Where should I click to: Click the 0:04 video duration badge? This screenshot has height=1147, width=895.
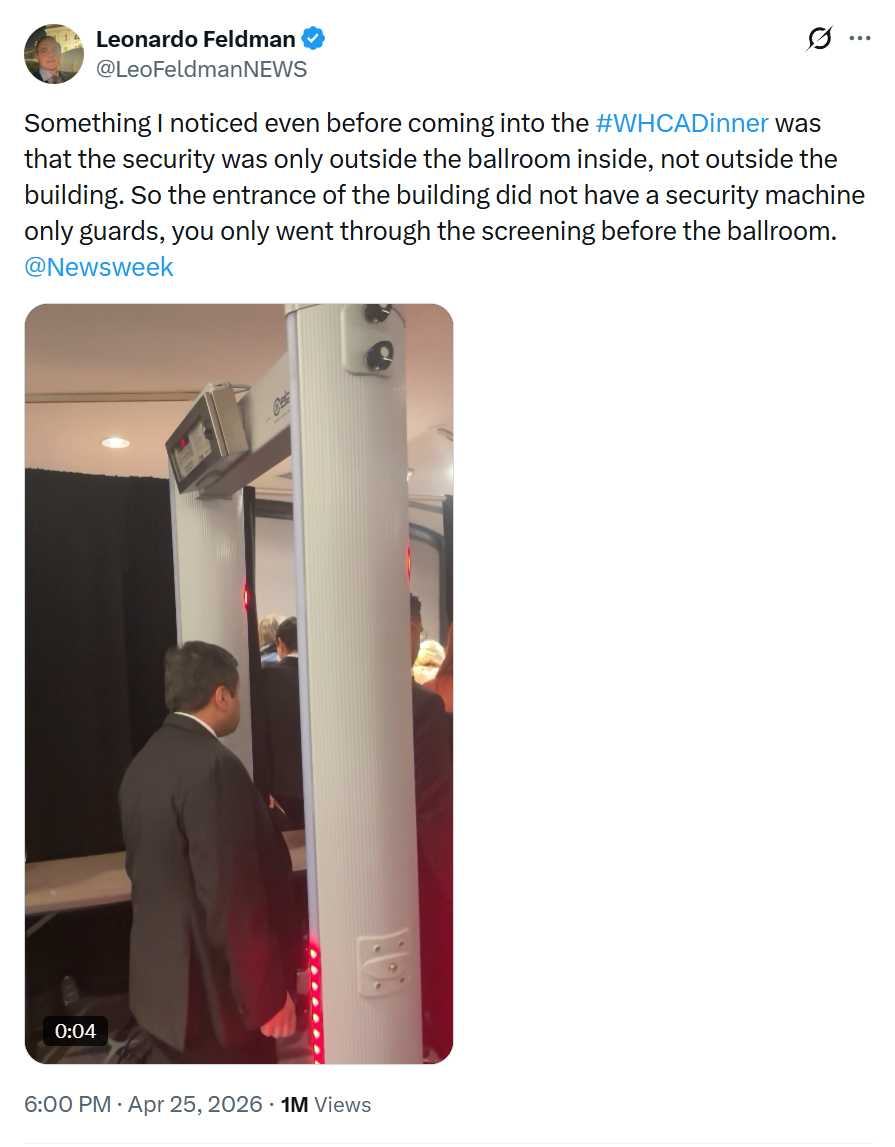75,1031
